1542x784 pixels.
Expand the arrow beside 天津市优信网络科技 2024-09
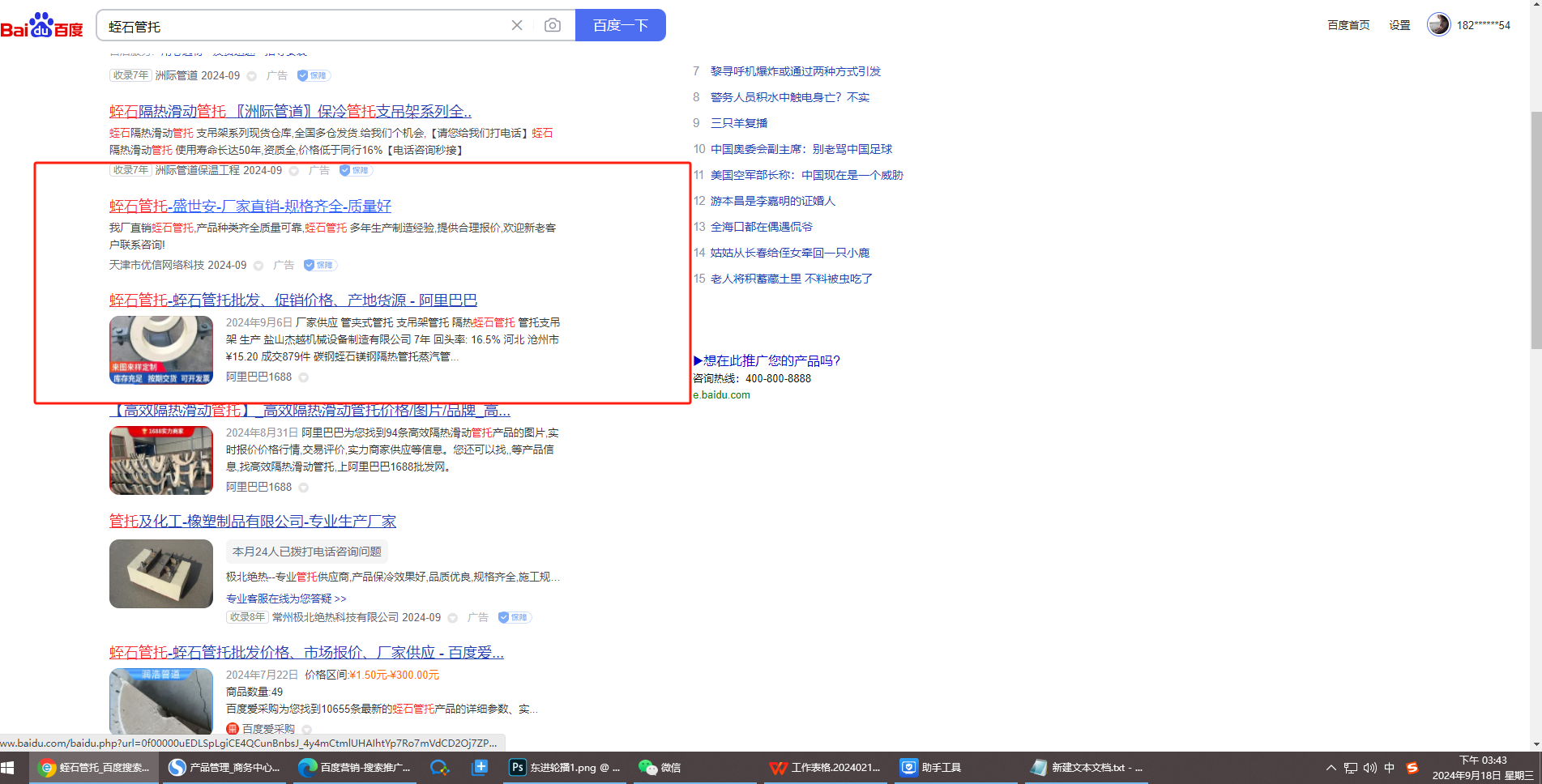point(258,266)
